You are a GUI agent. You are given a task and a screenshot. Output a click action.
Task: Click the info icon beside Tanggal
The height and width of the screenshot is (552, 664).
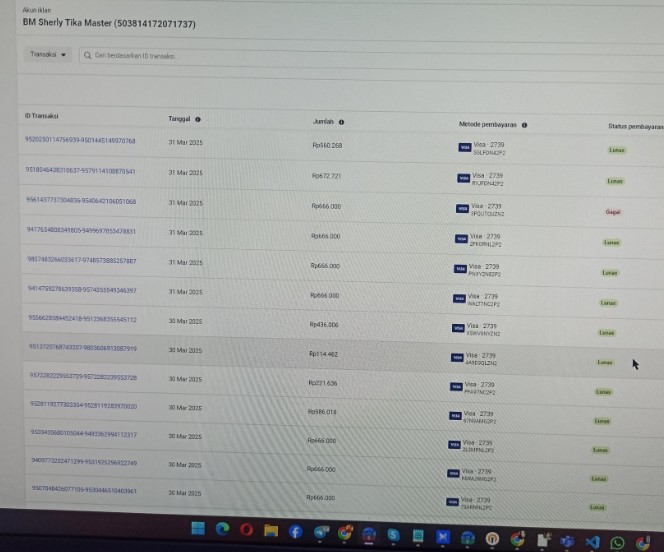coord(198,119)
